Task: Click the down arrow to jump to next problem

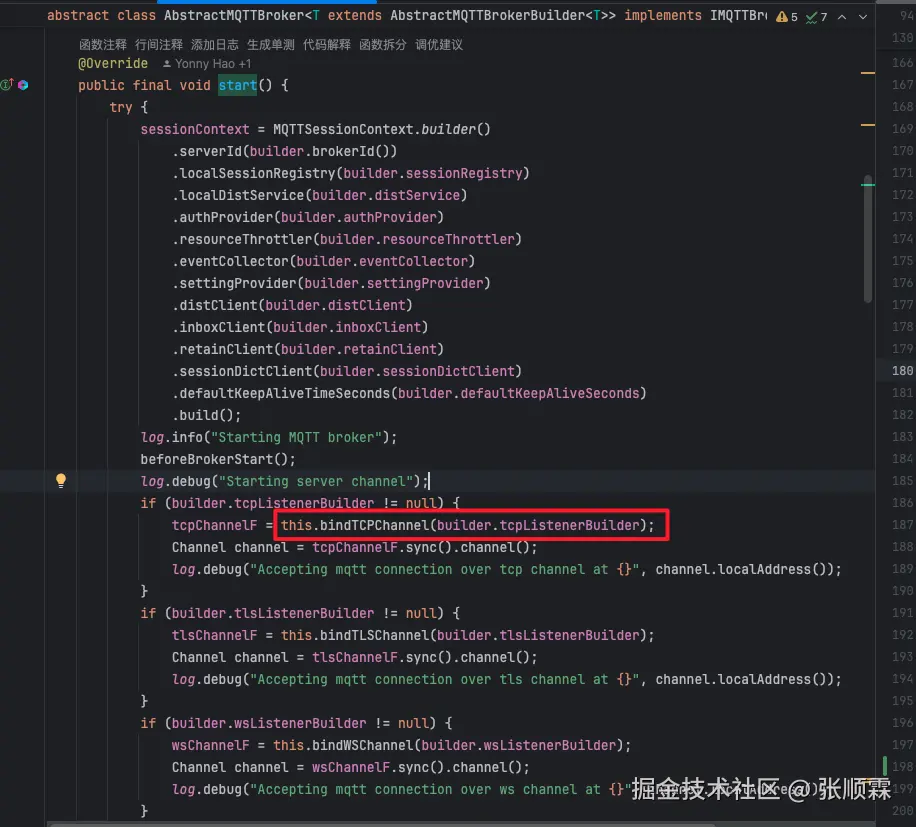Action: pyautogui.click(x=862, y=16)
